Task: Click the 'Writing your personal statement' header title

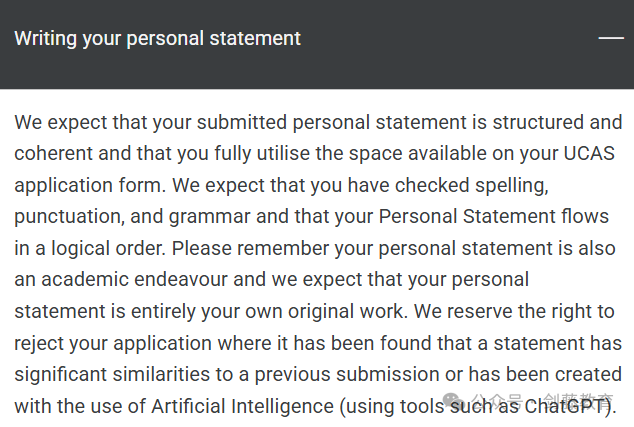Action: coord(158,39)
